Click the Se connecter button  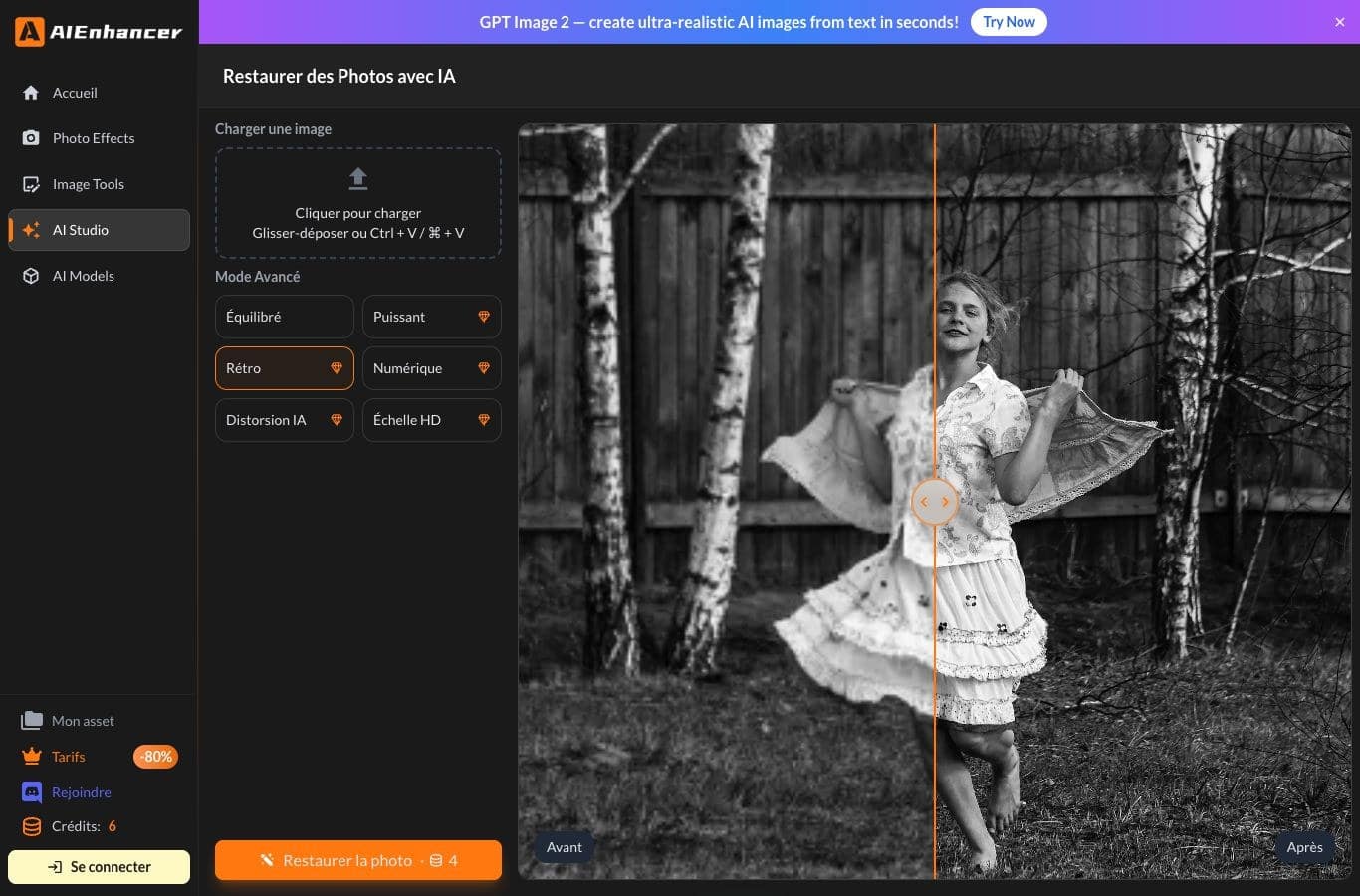(99, 867)
